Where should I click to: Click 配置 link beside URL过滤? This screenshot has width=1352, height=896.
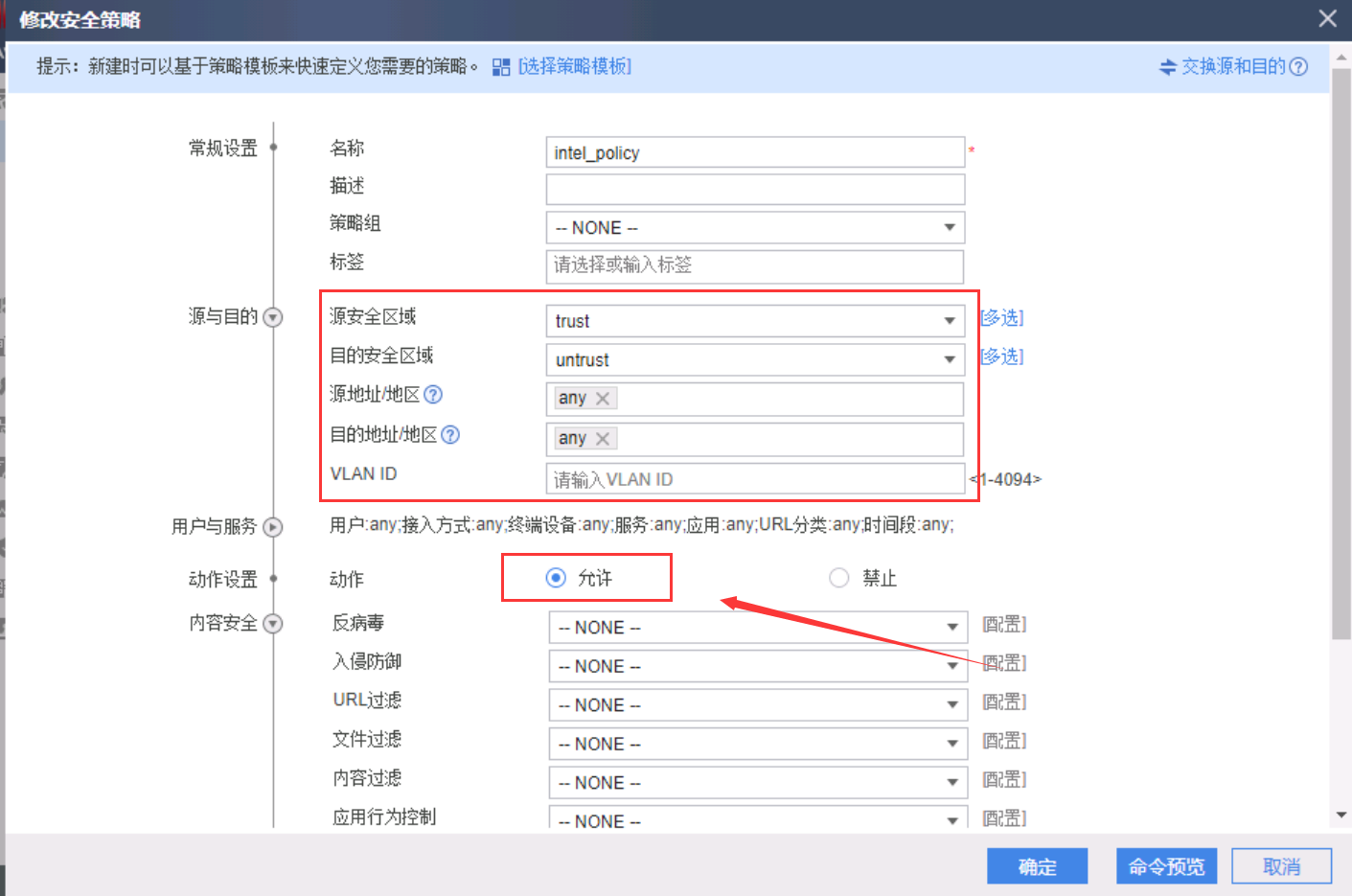1004,702
